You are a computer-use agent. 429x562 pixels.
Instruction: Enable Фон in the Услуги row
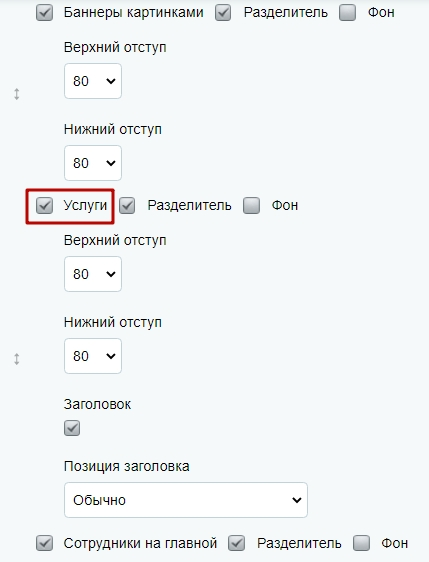tap(251, 206)
